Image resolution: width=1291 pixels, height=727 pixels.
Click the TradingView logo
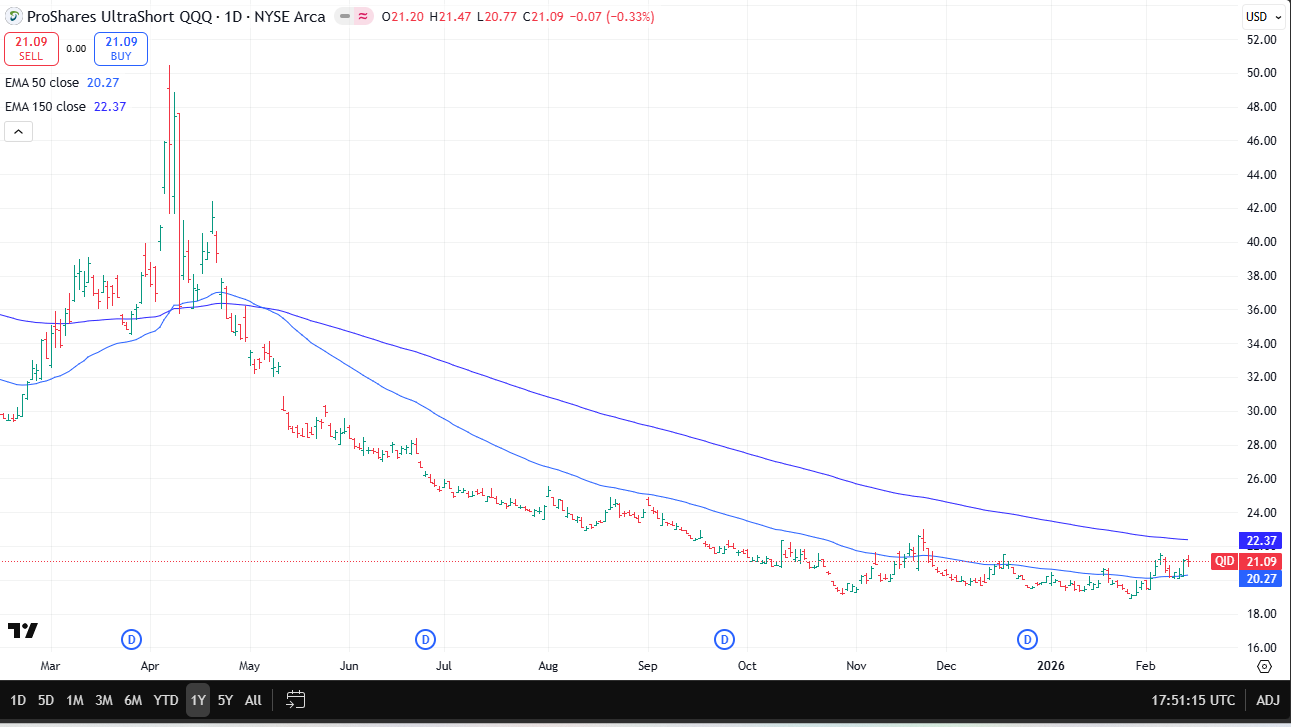(22, 630)
